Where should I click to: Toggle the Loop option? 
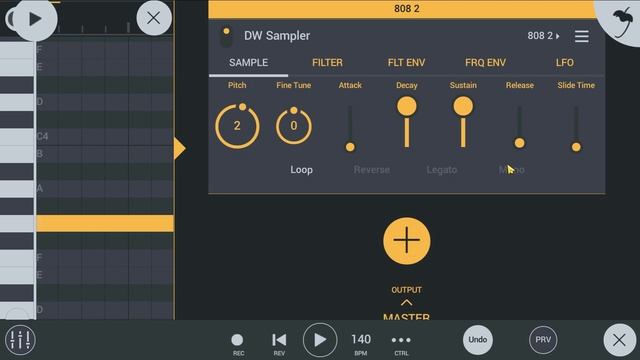pyautogui.click(x=302, y=170)
